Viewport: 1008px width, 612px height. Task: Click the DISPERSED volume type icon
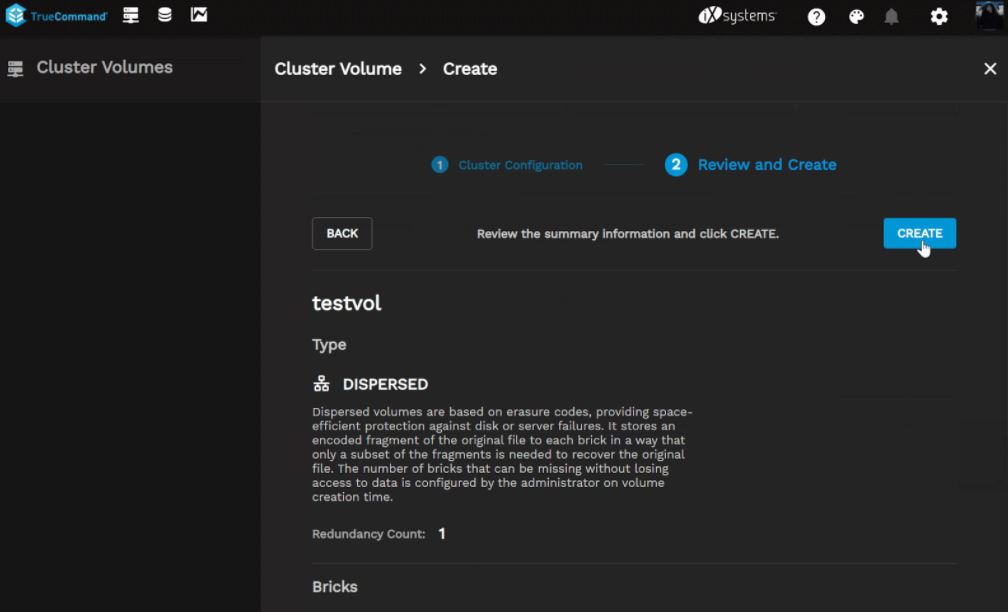(322, 384)
